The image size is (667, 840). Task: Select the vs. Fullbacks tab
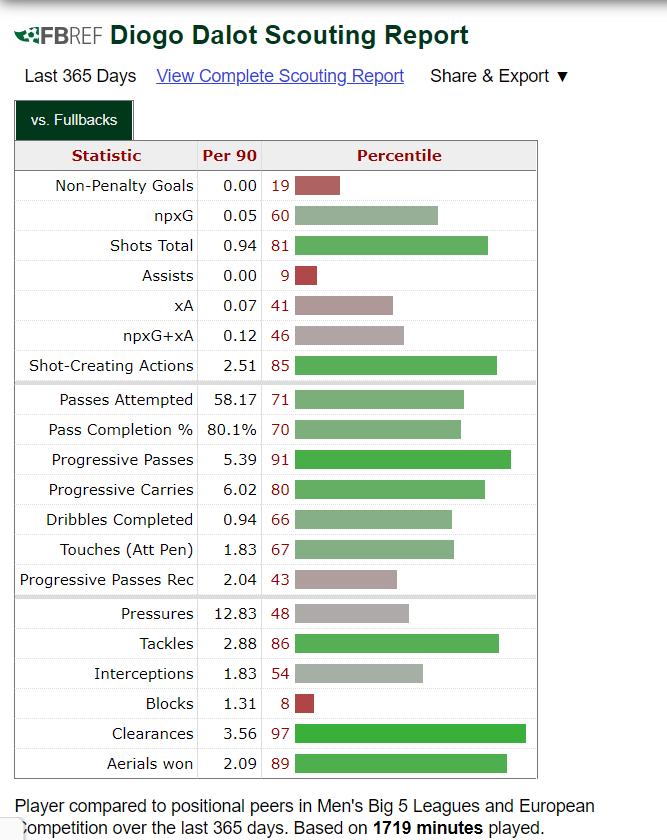coord(74,120)
